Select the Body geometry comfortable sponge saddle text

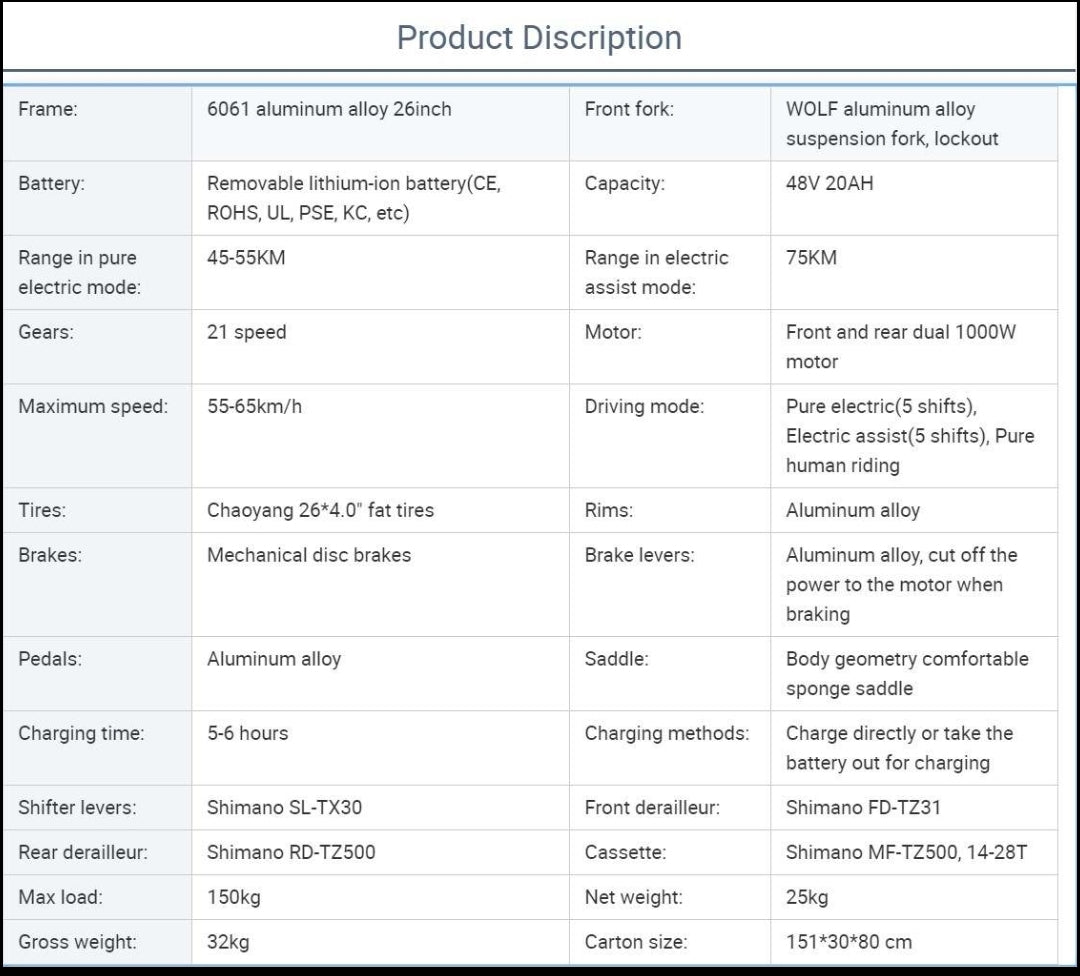pos(906,673)
